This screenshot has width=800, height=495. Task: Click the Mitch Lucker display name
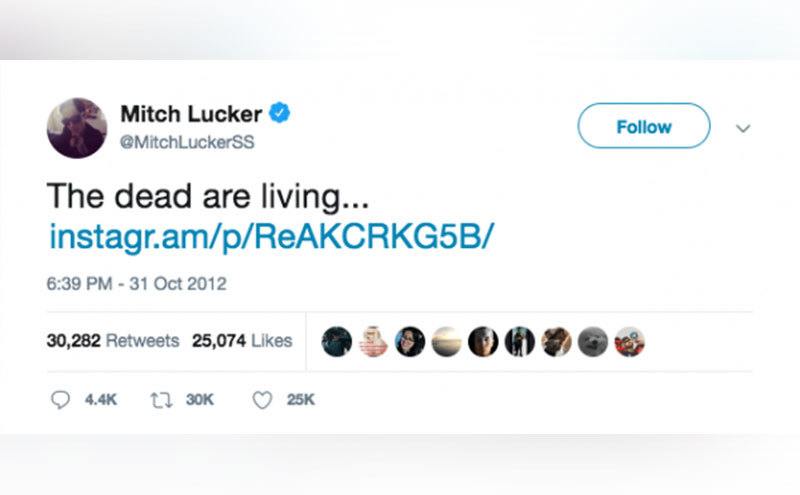190,114
